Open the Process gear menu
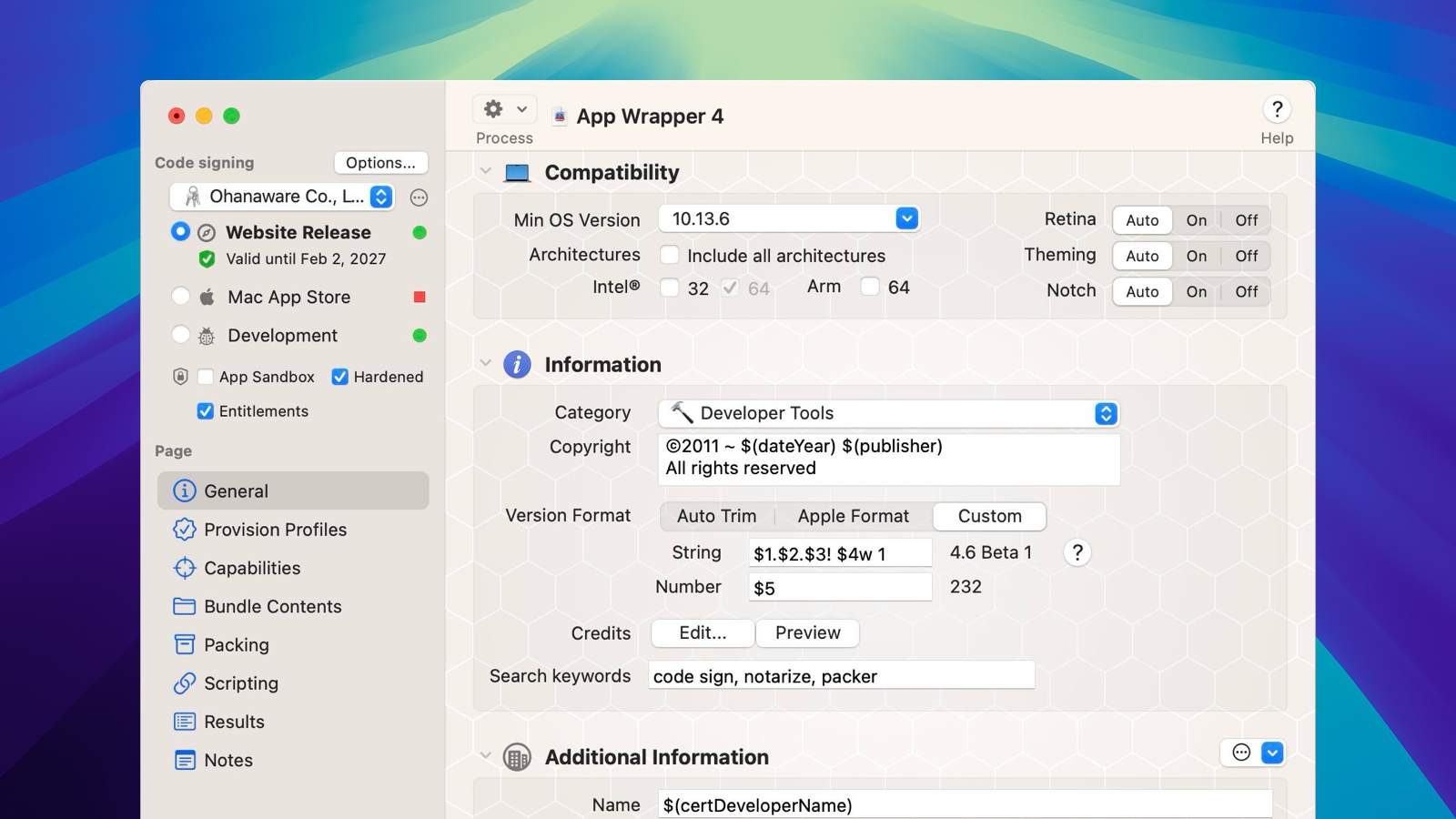Image resolution: width=1456 pixels, height=819 pixels. (x=504, y=110)
